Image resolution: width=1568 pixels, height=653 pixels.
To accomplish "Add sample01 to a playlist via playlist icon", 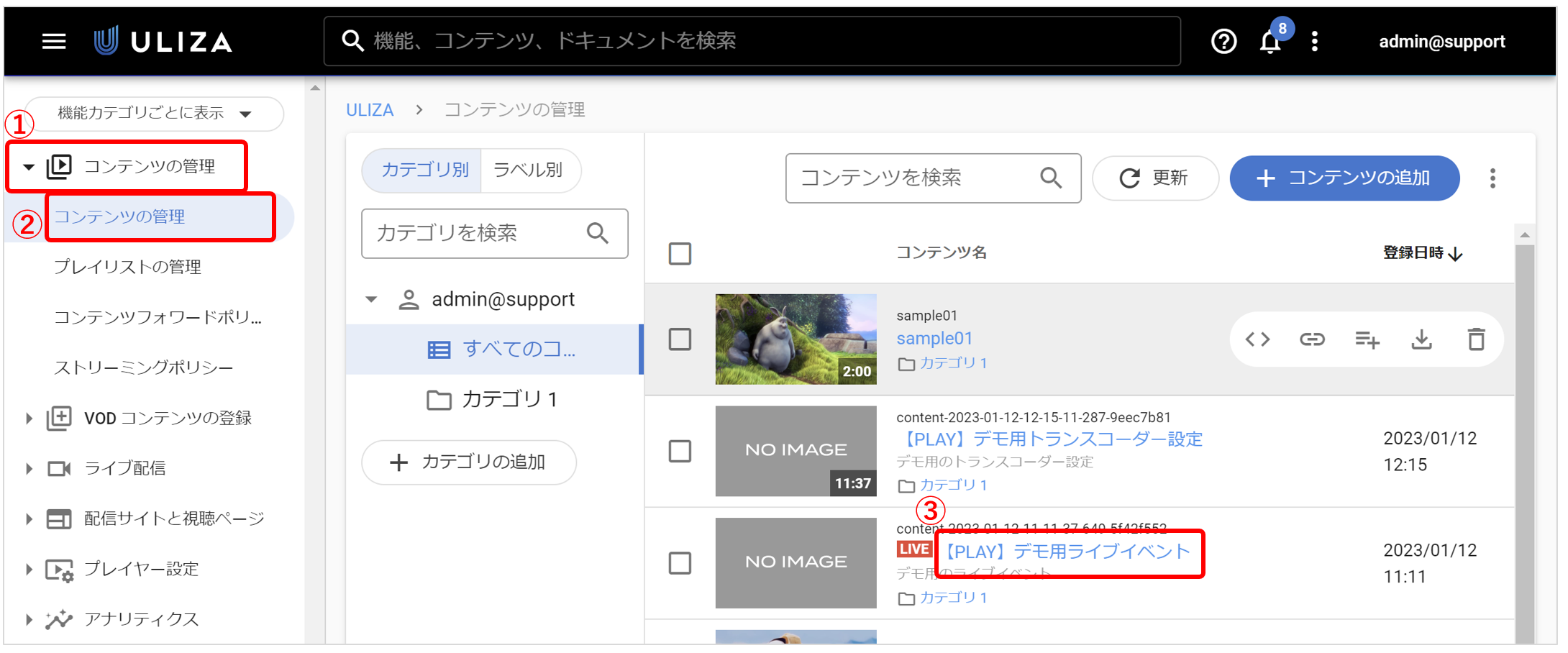I will [x=1367, y=339].
